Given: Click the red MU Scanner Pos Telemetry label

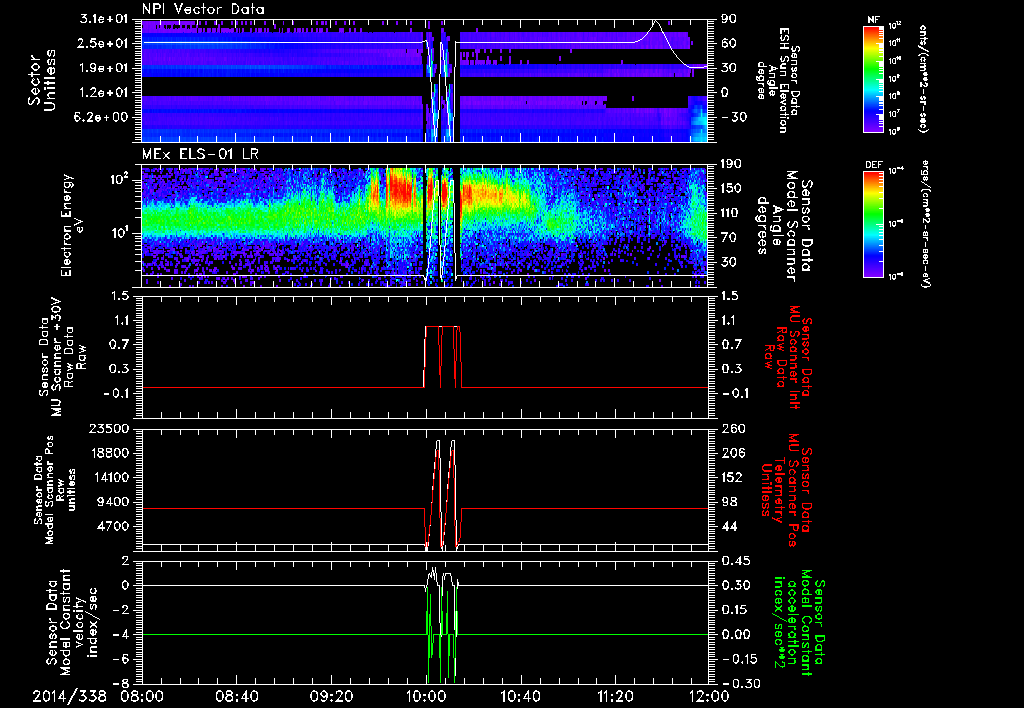Looking at the screenshot, I should pyautogui.click(x=787, y=491).
